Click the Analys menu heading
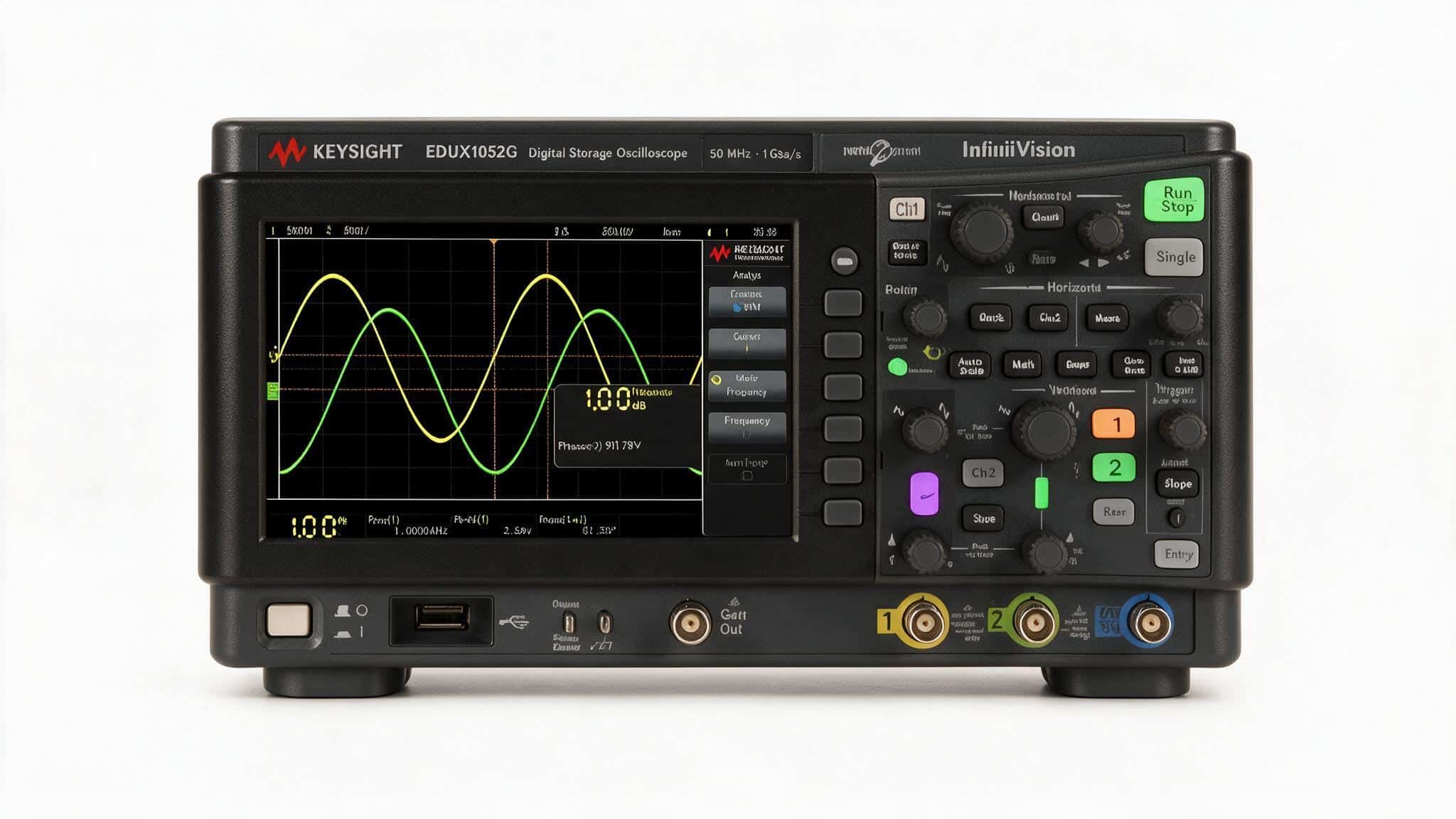This screenshot has width=1456, height=819. pyautogui.click(x=746, y=275)
